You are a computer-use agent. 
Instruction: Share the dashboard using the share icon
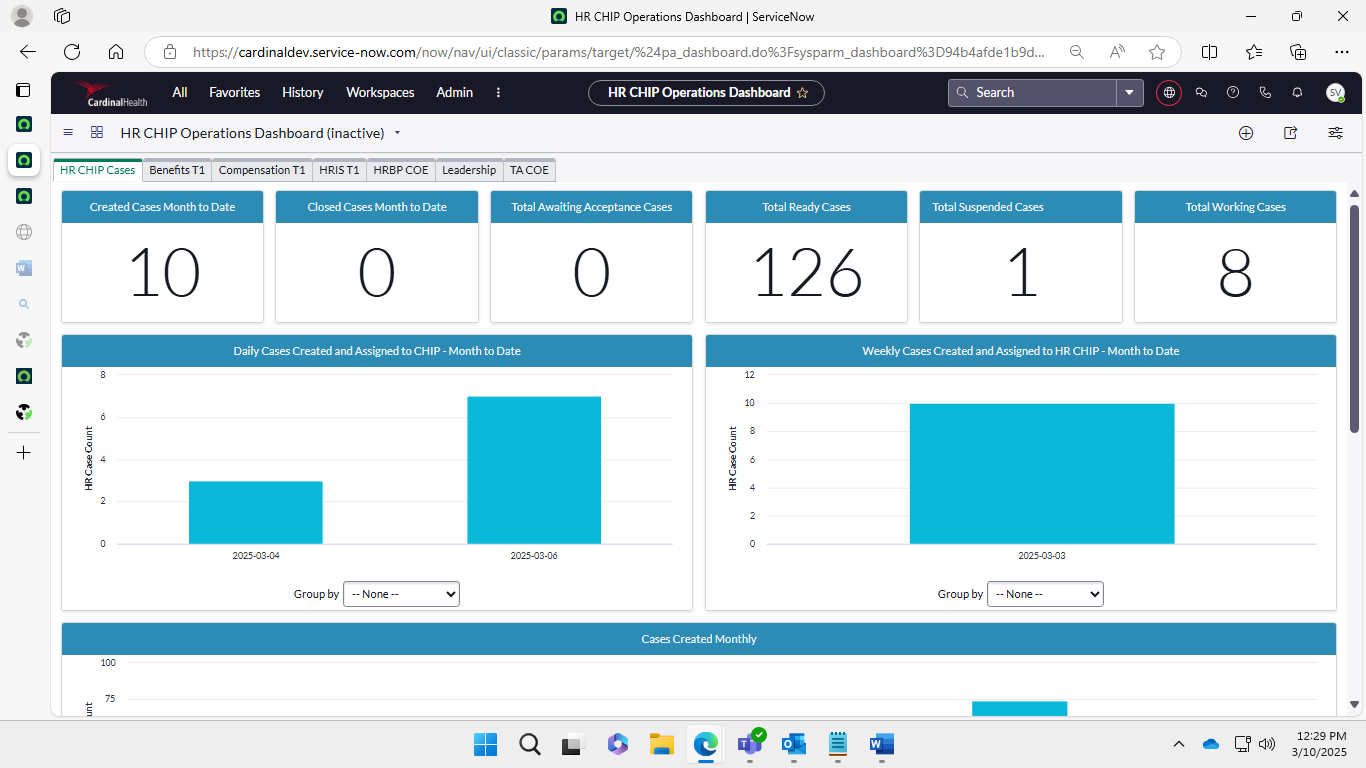point(1291,133)
